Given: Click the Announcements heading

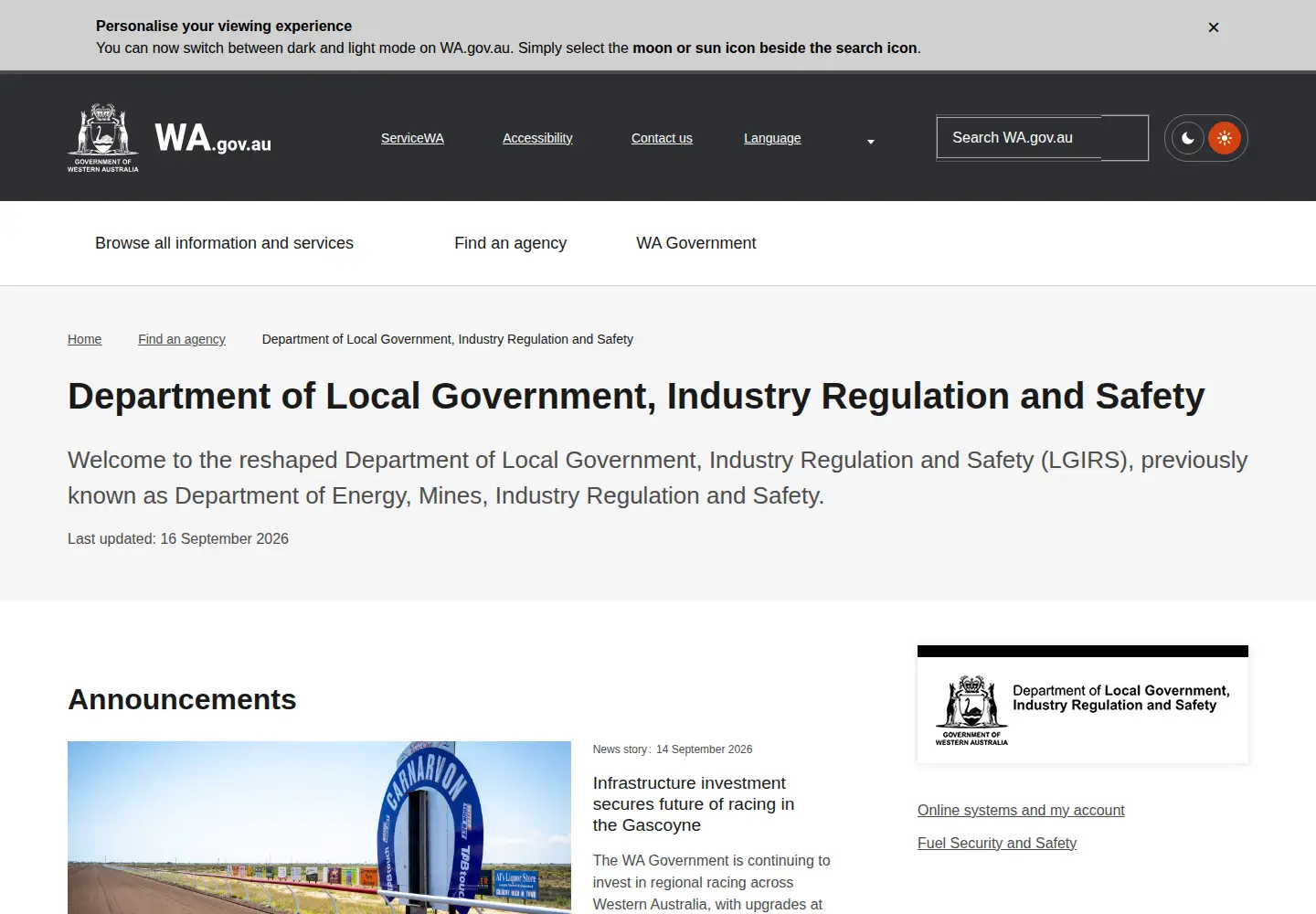Looking at the screenshot, I should [182, 699].
